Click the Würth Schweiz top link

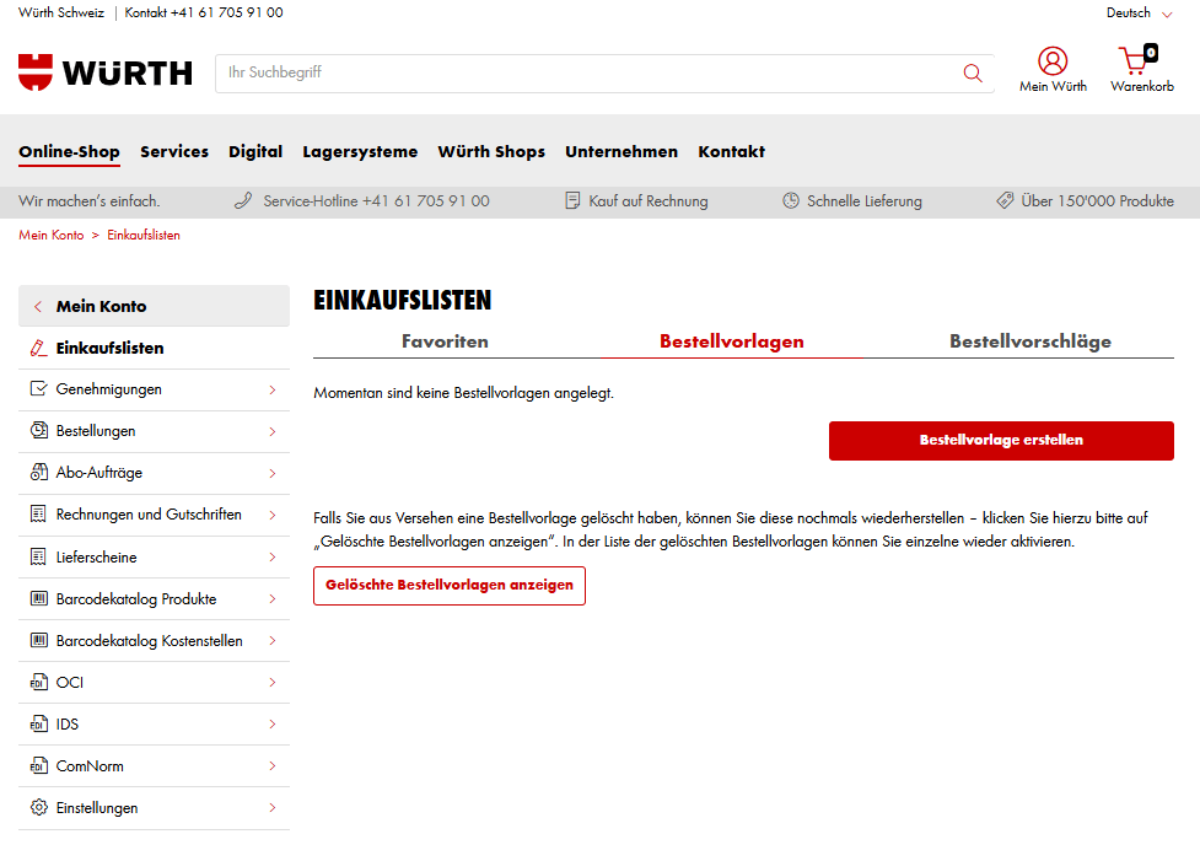61,13
